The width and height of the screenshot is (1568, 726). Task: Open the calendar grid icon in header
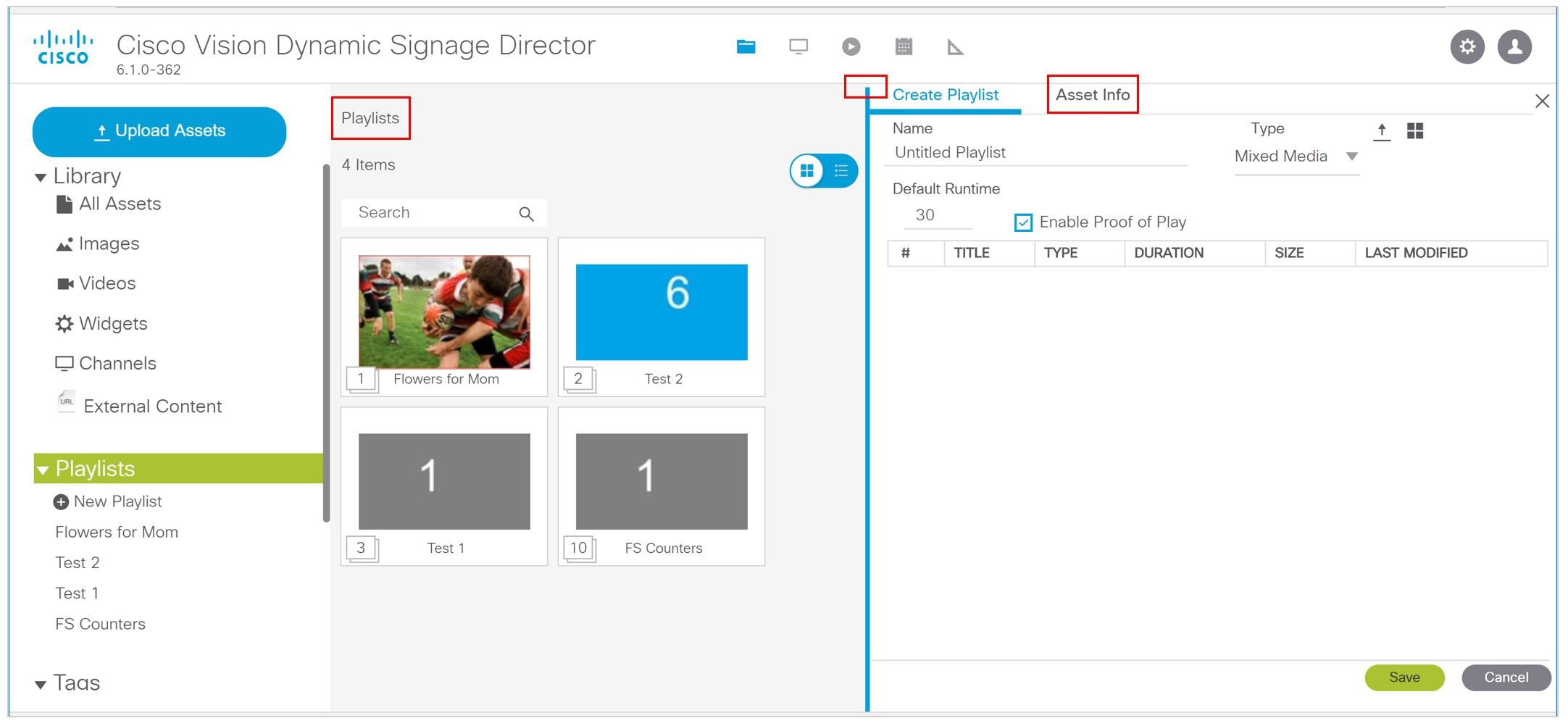[904, 47]
